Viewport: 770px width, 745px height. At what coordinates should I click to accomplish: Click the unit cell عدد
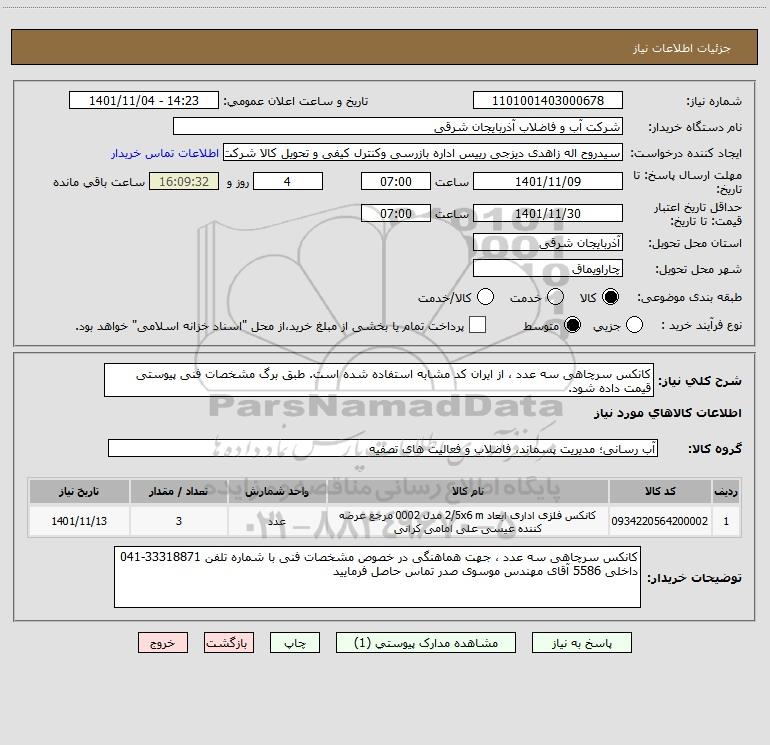(277, 521)
